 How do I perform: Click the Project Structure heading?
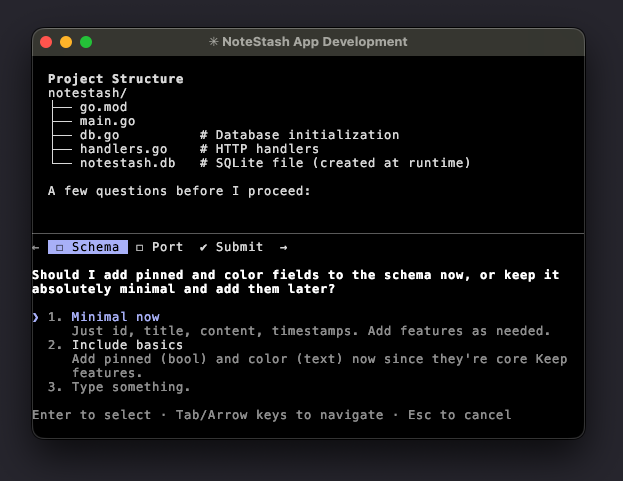116,79
